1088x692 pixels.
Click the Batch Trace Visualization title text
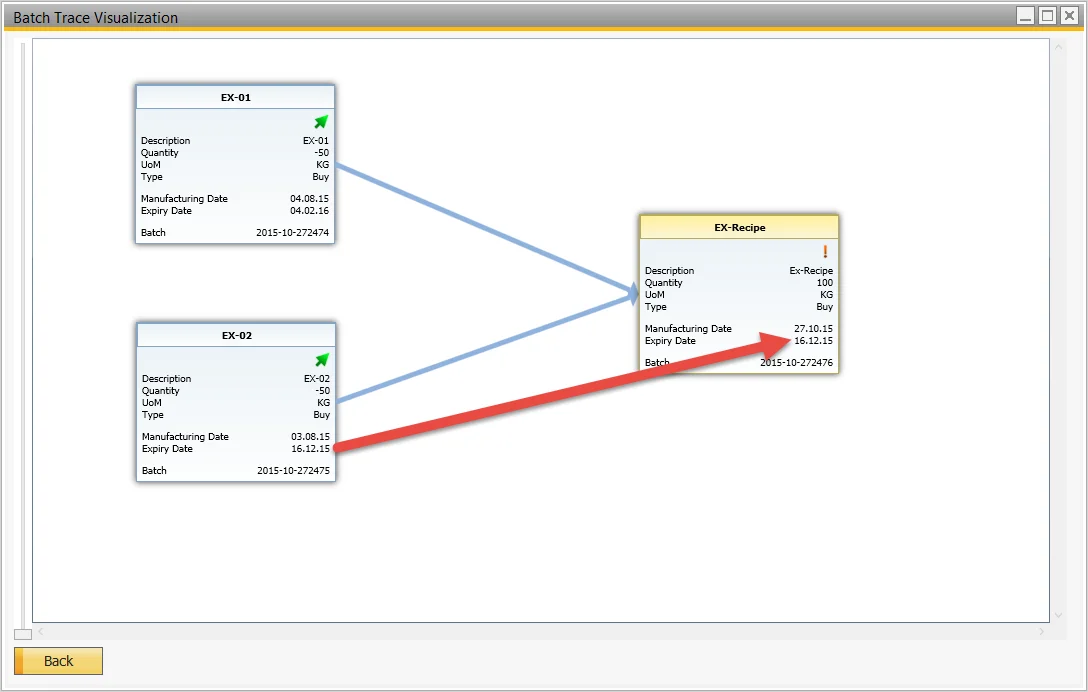tap(96, 18)
